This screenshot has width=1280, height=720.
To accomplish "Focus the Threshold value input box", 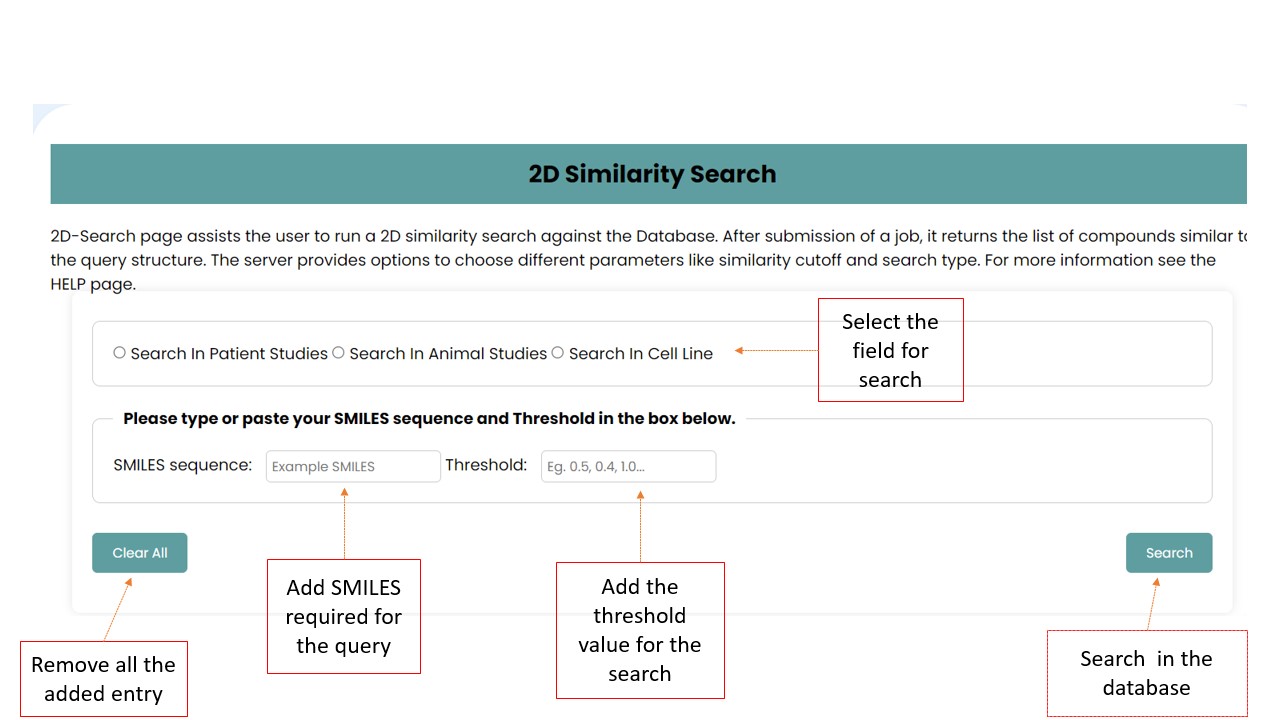I will pyautogui.click(x=628, y=466).
